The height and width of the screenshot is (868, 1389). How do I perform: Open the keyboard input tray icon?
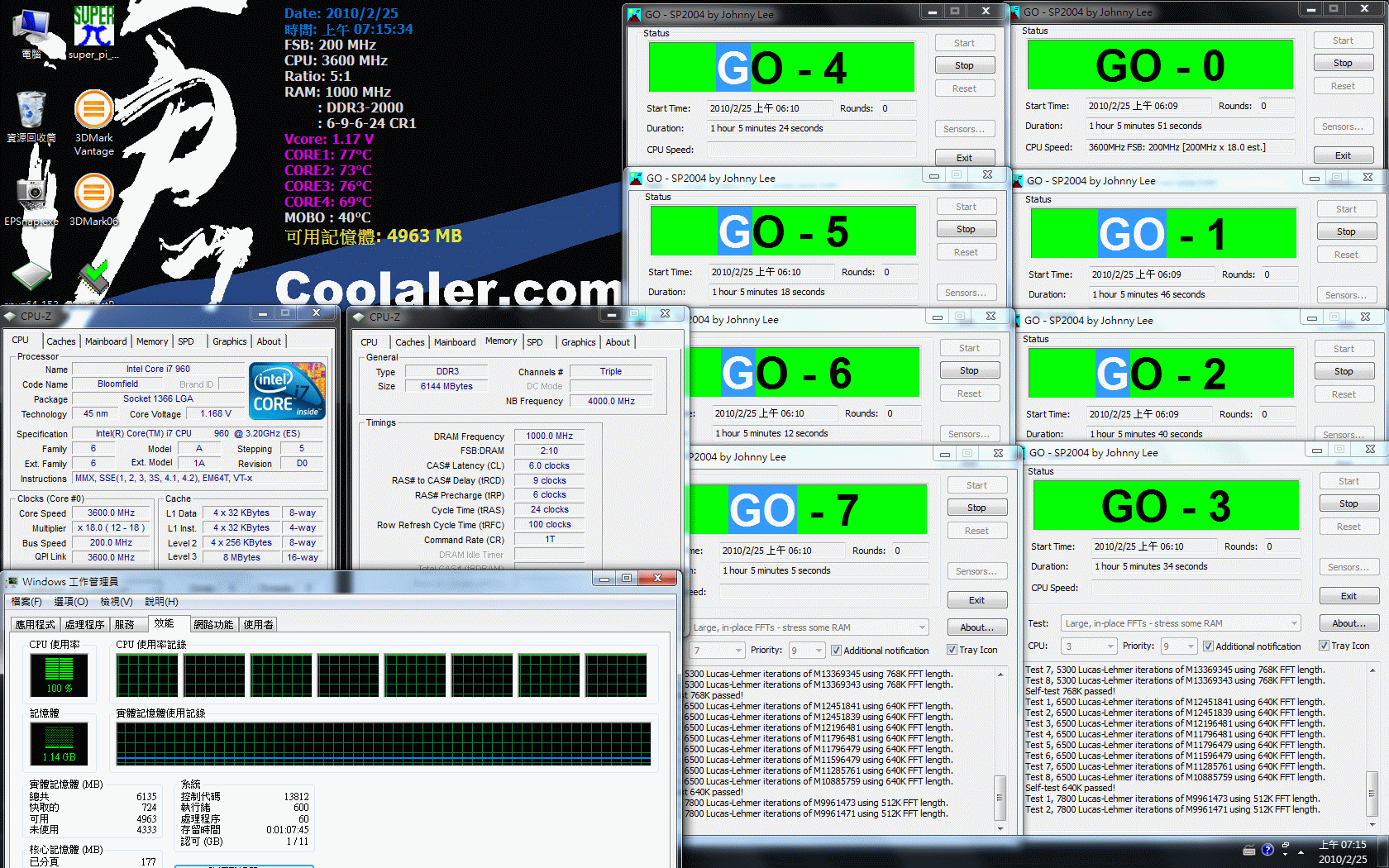[1249, 850]
